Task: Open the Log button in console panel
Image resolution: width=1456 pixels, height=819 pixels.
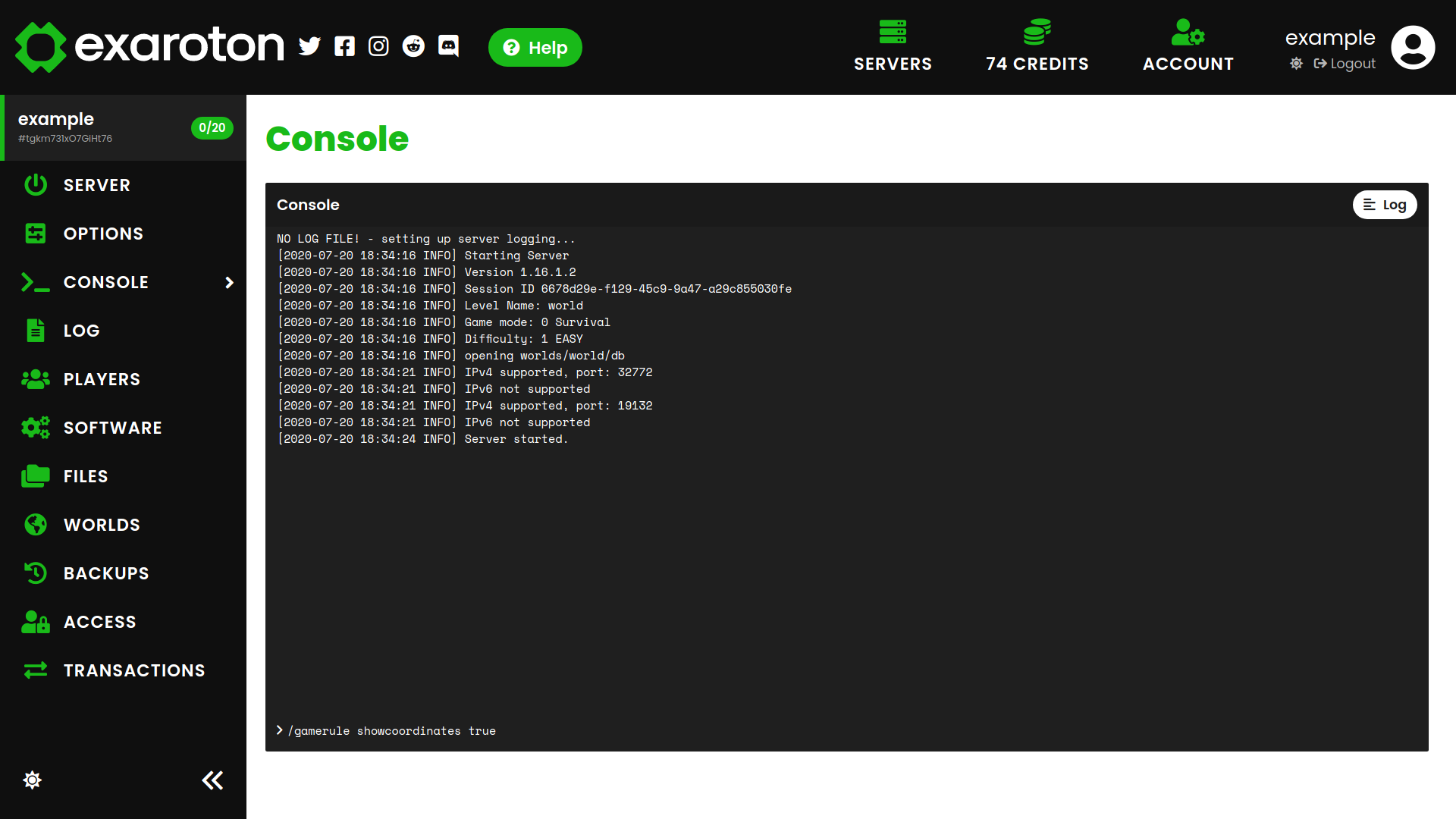Action: [x=1384, y=205]
